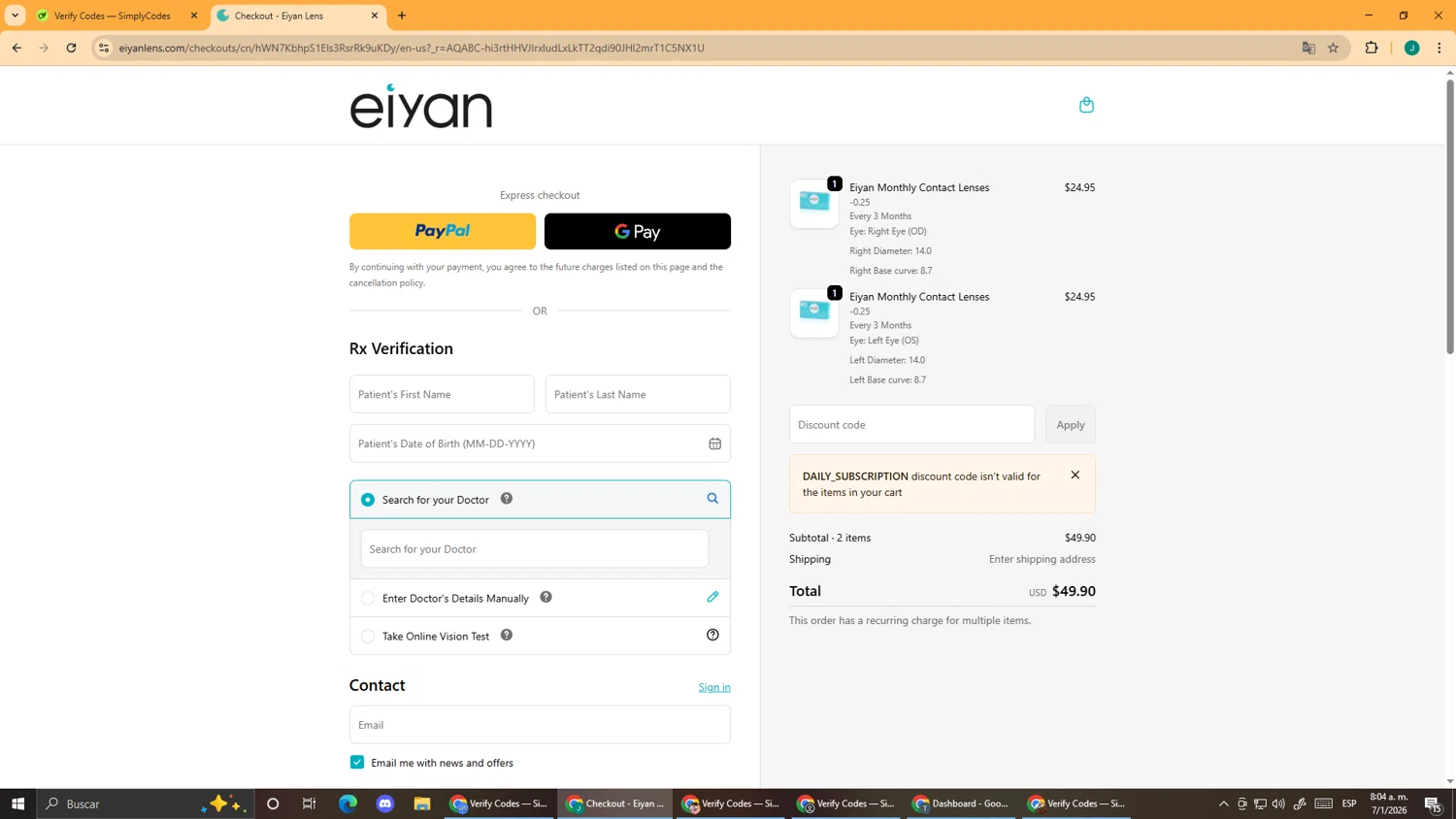Viewport: 1456px width, 819px height.
Task: Open the Chrome three-dot menu
Action: click(x=1439, y=48)
